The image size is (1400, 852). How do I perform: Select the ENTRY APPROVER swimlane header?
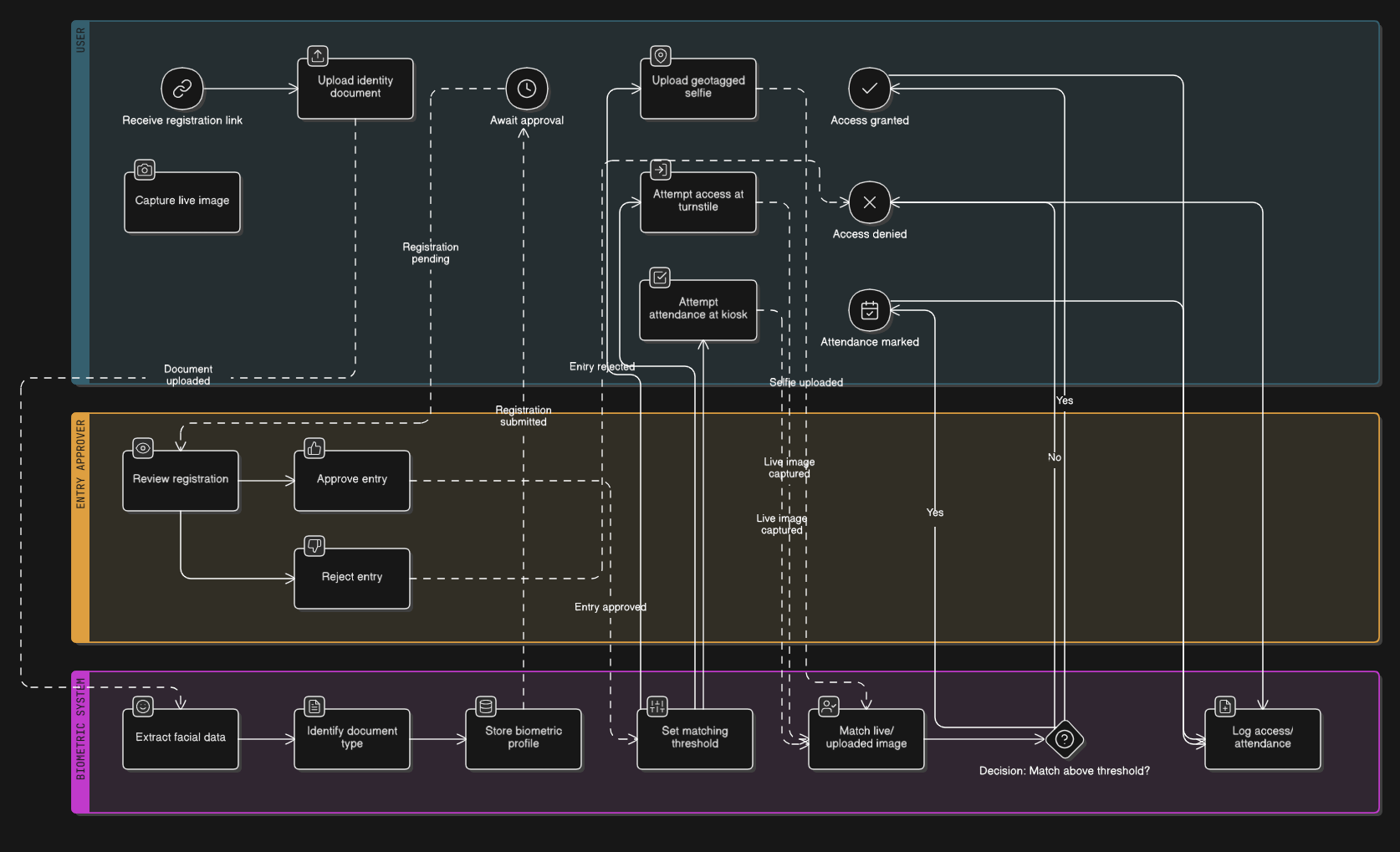tap(81, 528)
